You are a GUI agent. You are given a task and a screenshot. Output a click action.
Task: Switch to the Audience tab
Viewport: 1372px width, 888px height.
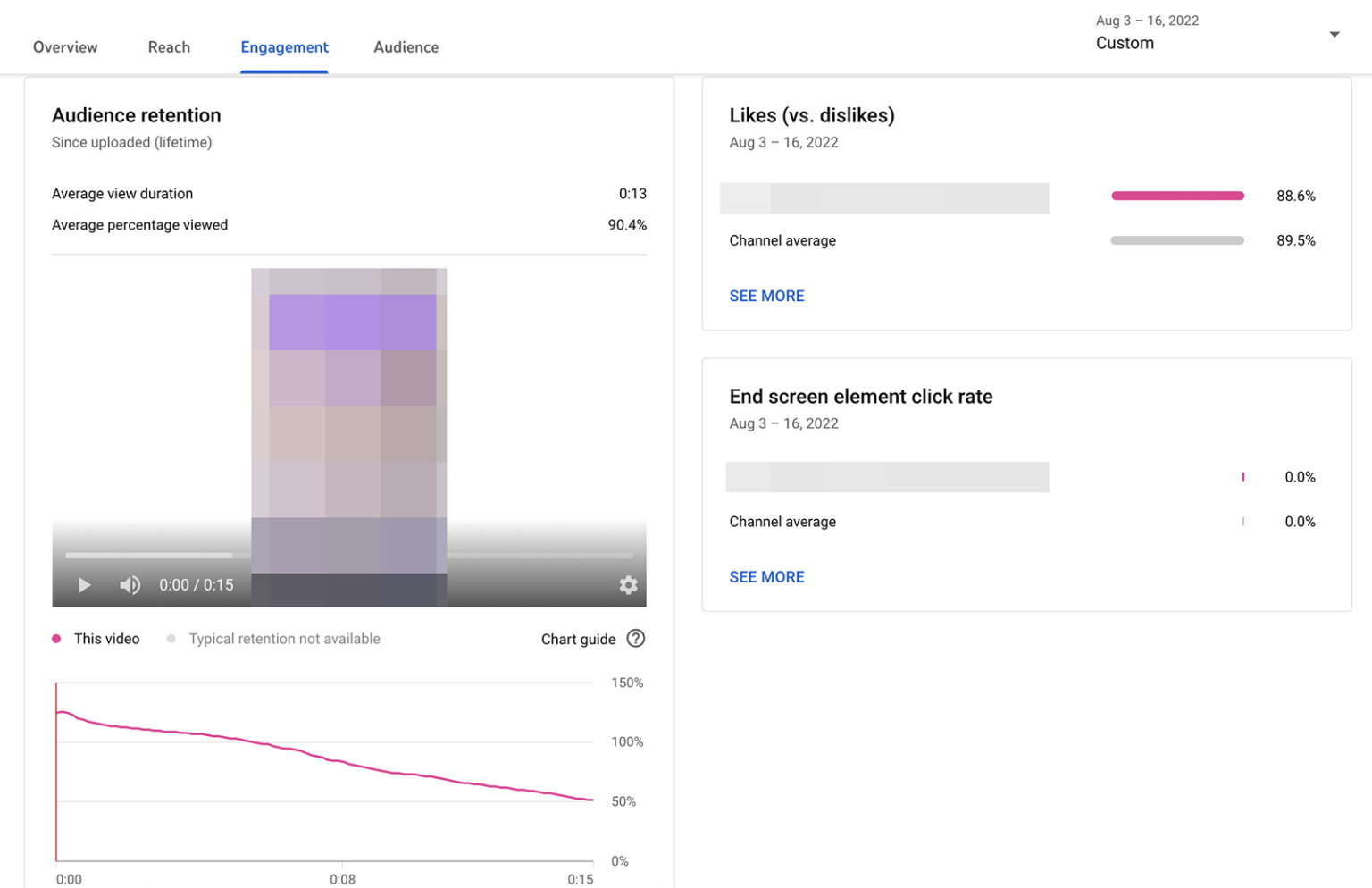pos(406,46)
